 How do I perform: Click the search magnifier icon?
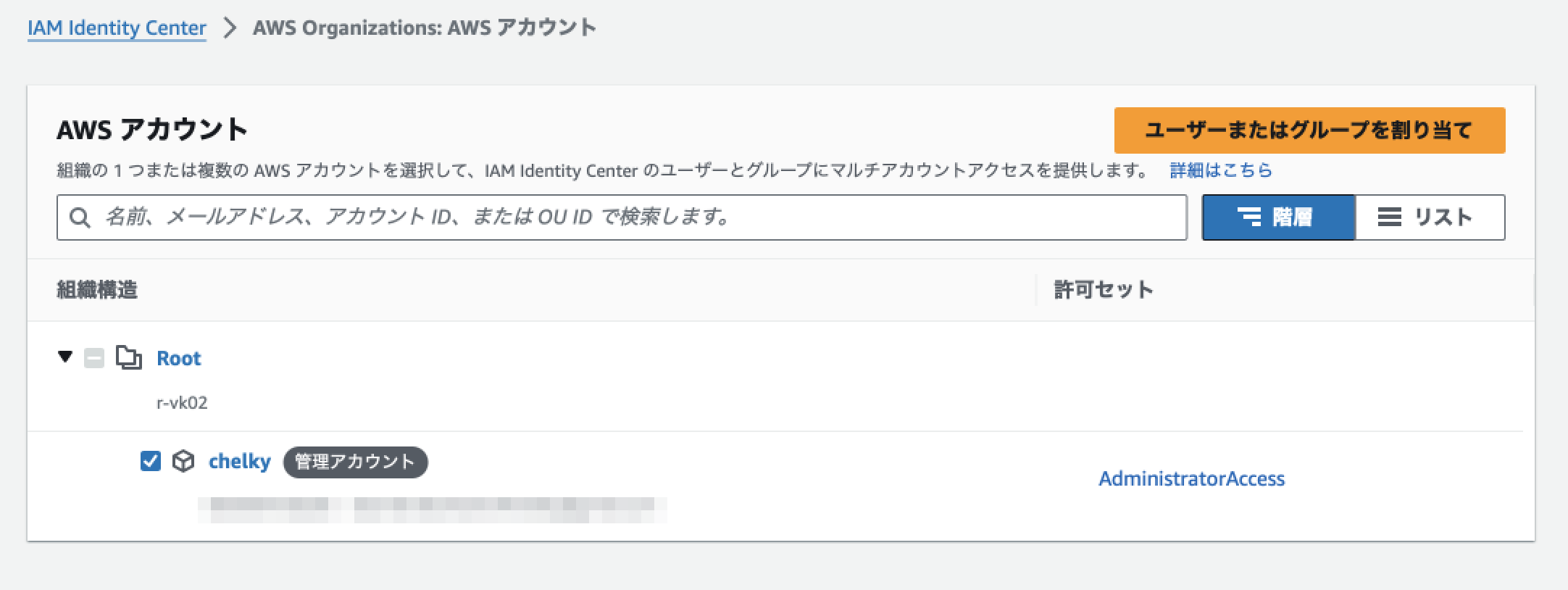pyautogui.click(x=81, y=217)
